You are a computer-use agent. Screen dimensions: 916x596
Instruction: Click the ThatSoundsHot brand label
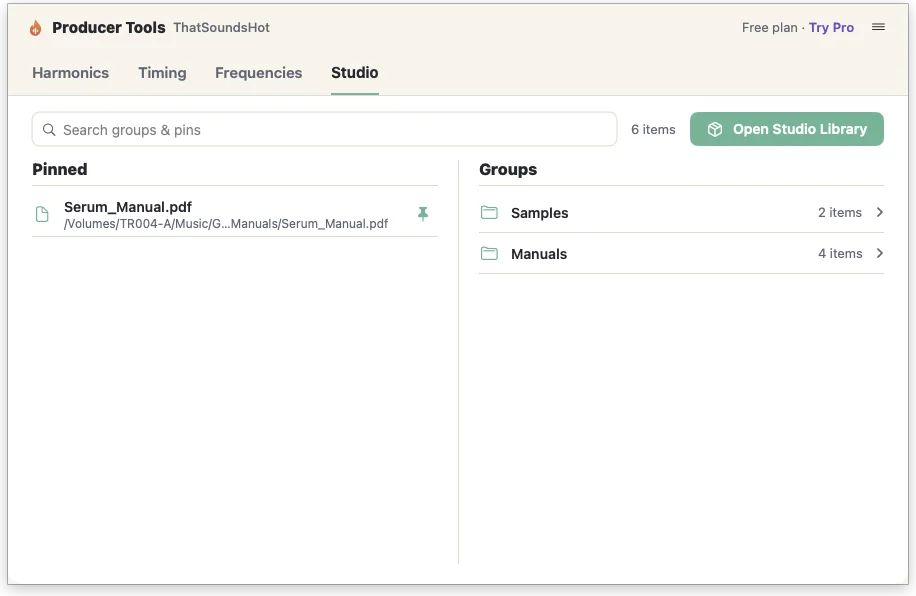click(x=221, y=27)
